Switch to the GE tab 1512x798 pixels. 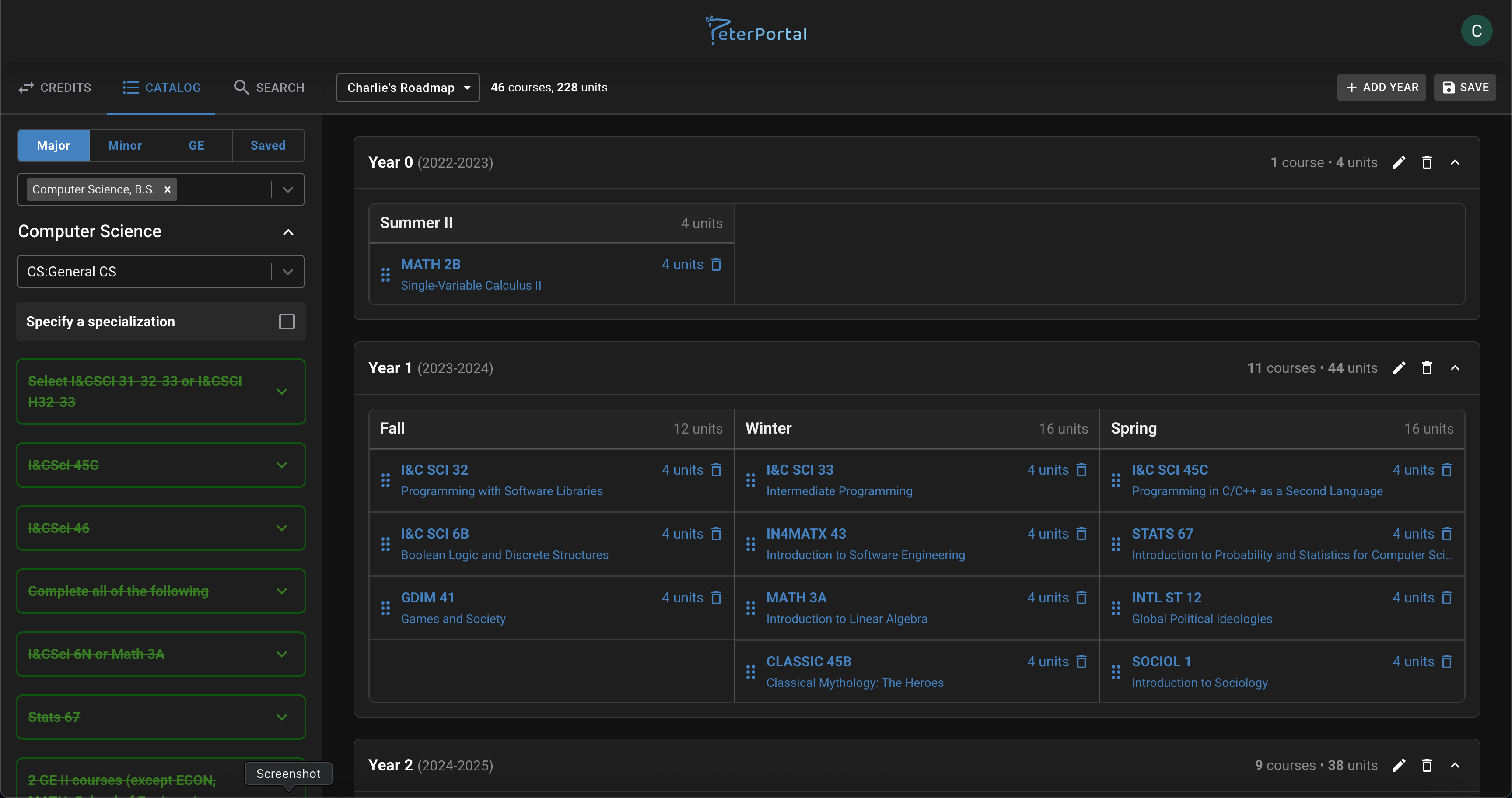[x=196, y=146]
